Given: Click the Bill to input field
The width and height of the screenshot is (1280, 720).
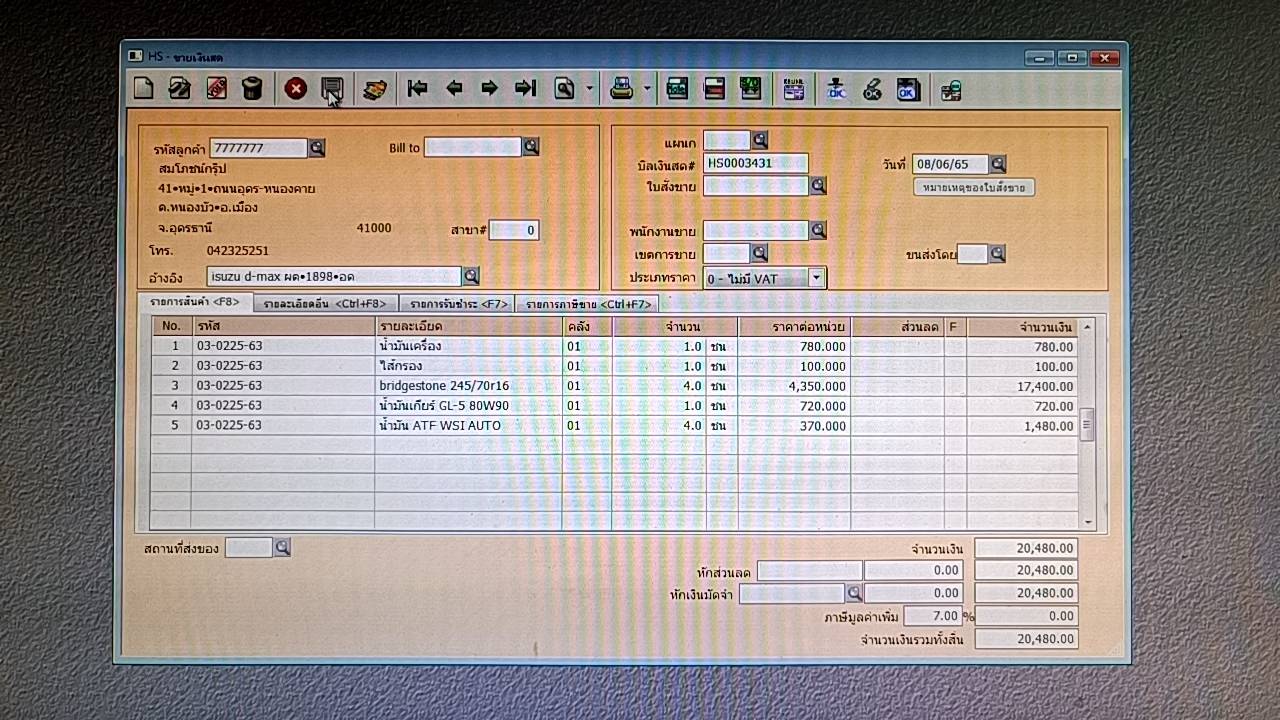Looking at the screenshot, I should tap(472, 148).
